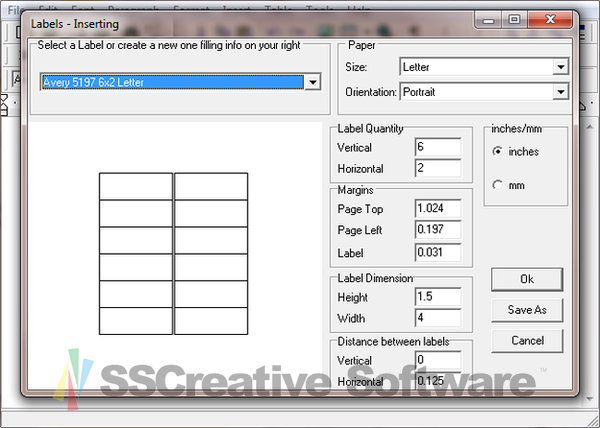600x428 pixels.
Task: Click the Save As button
Action: point(527,310)
